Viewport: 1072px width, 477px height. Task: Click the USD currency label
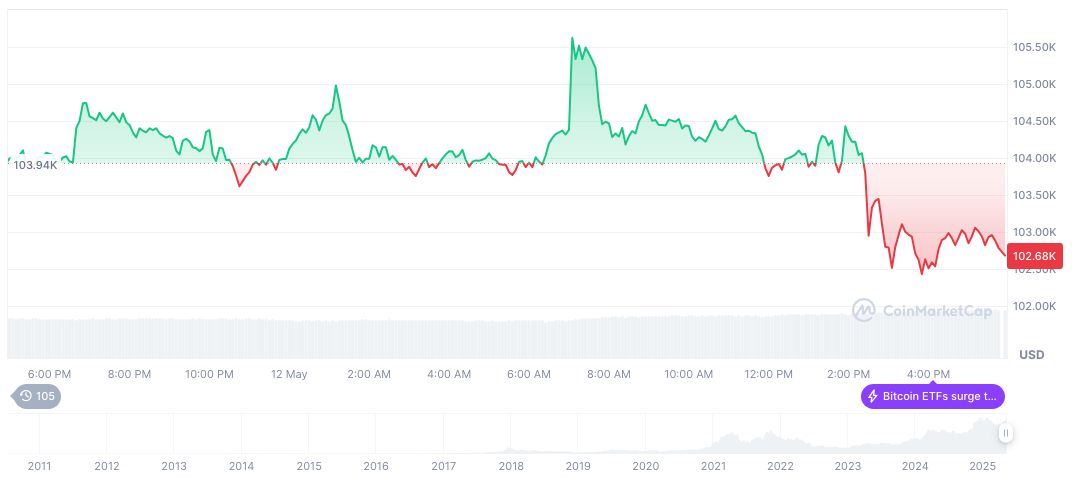tap(1031, 355)
